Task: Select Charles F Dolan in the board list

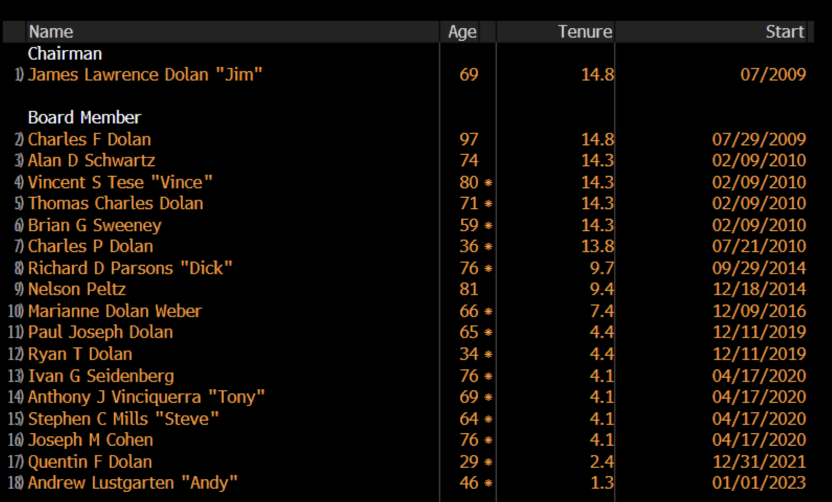Action: tap(89, 140)
